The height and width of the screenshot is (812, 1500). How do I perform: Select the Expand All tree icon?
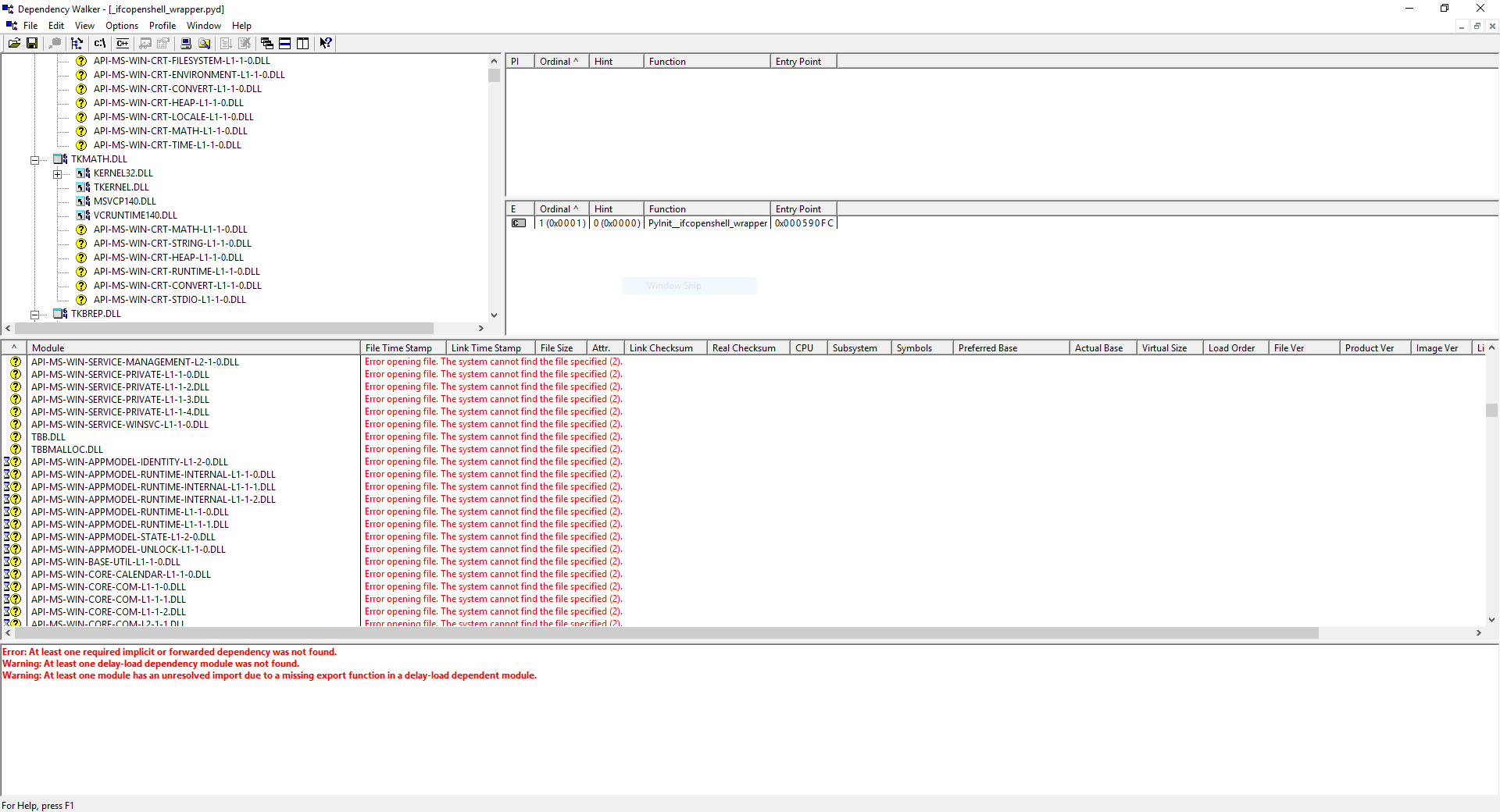[x=77, y=43]
